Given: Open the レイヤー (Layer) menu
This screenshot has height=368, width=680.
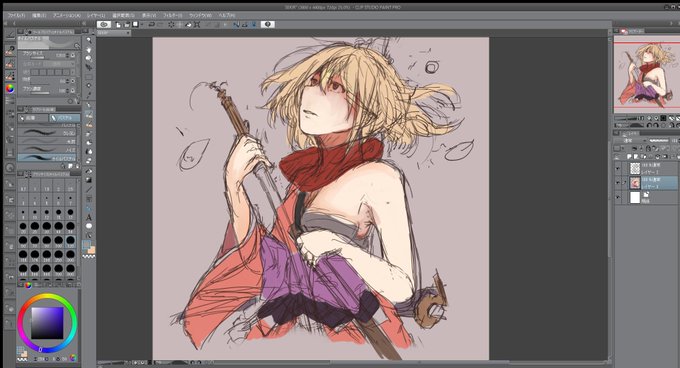Looking at the screenshot, I should coord(96,15).
